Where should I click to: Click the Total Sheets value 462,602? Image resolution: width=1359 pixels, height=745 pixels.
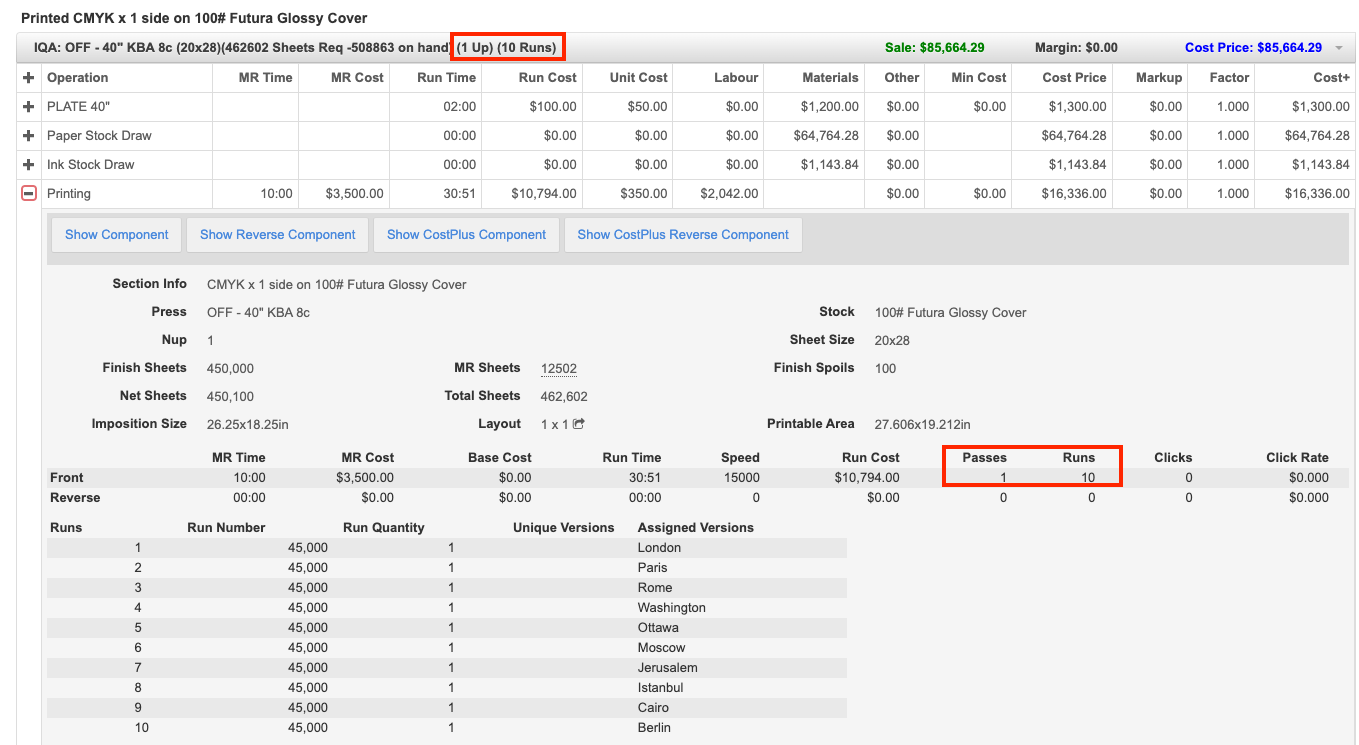click(x=564, y=397)
